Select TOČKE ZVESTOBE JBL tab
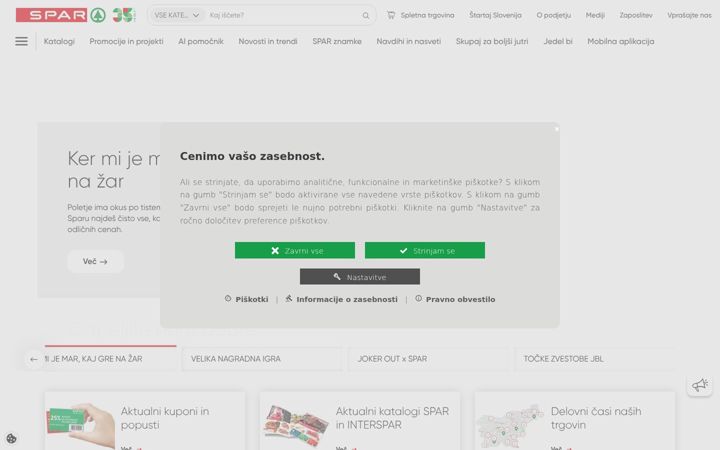Viewport: 720px width, 450px height. click(595, 359)
